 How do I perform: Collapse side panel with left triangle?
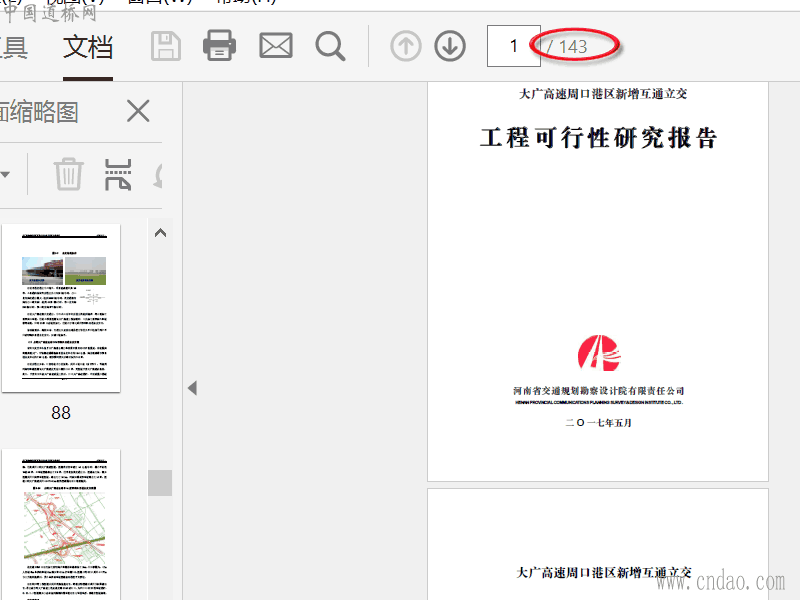click(x=192, y=388)
